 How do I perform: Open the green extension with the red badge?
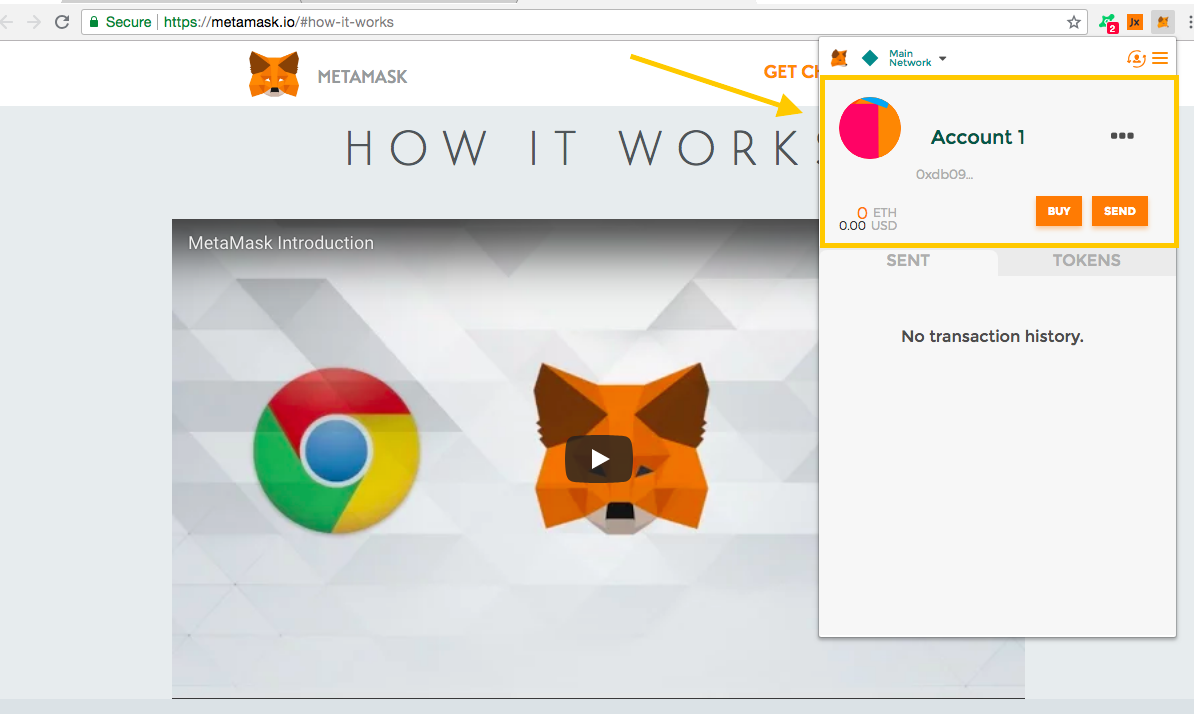1108,23
